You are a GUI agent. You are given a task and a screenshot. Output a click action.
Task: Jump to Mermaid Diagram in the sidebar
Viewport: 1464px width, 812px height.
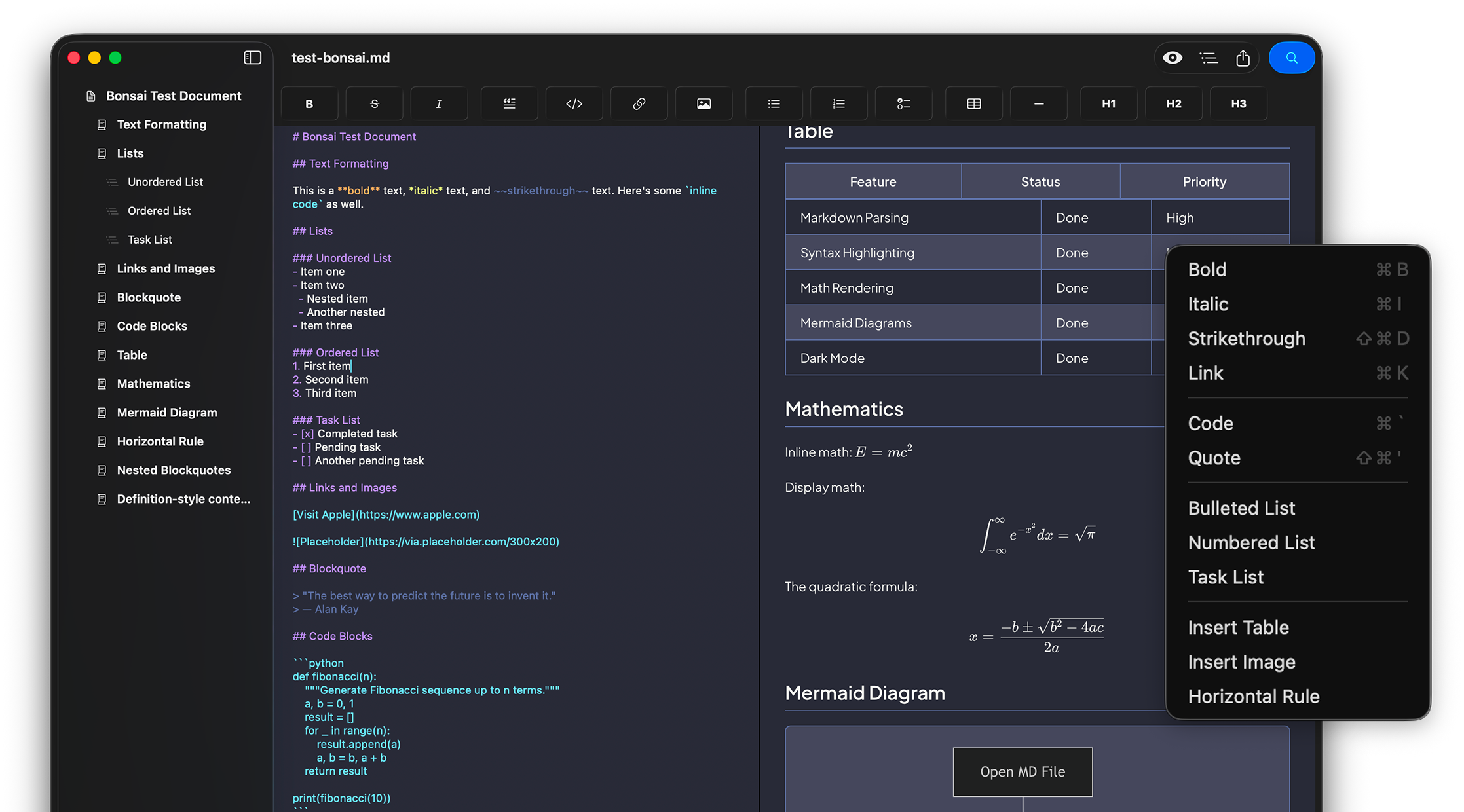tap(167, 413)
